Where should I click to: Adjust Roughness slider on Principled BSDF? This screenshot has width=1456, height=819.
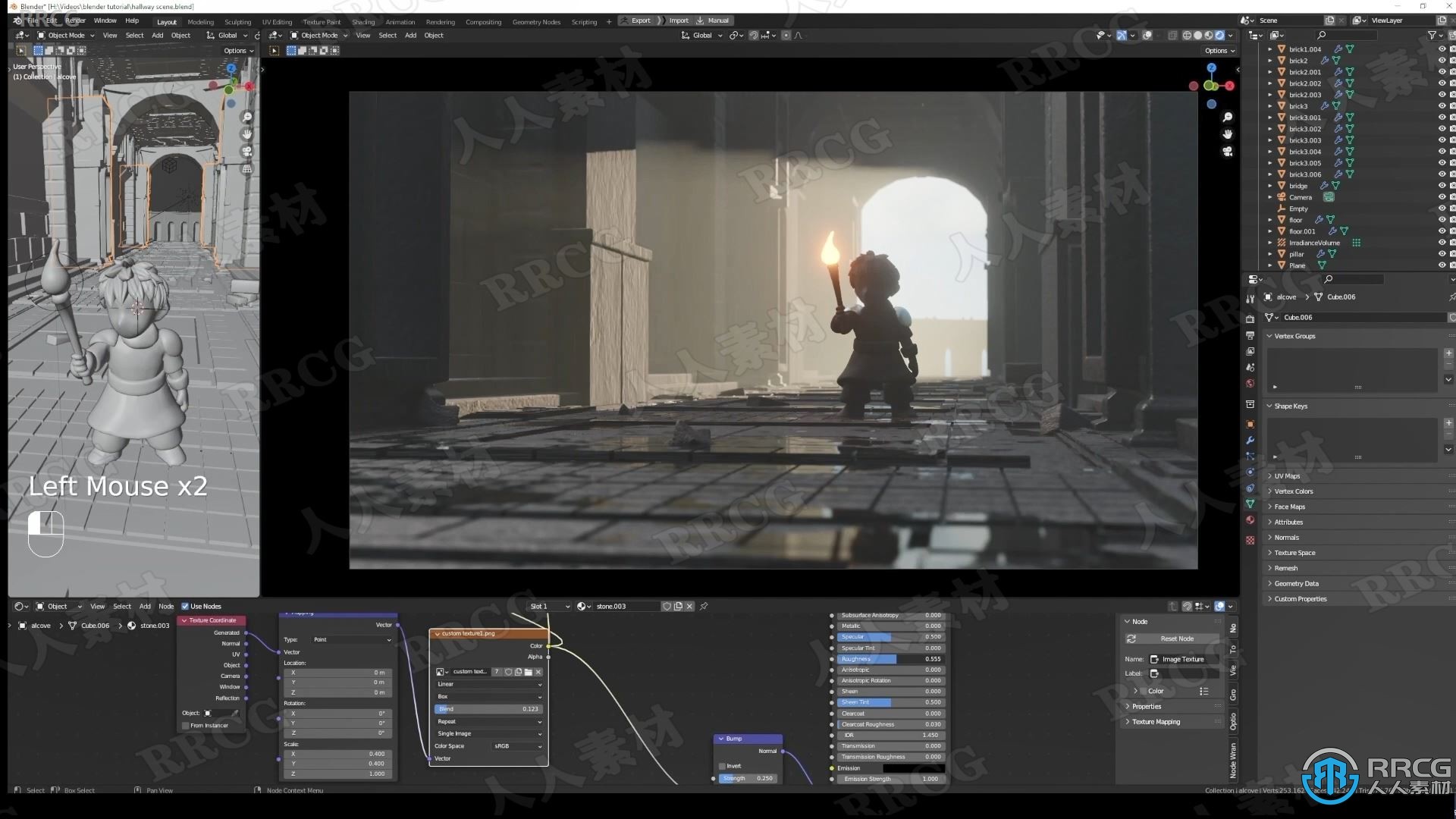tap(891, 659)
